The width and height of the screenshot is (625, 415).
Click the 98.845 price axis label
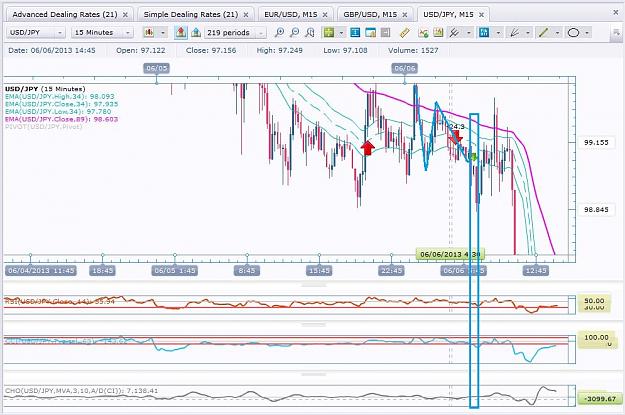[596, 210]
